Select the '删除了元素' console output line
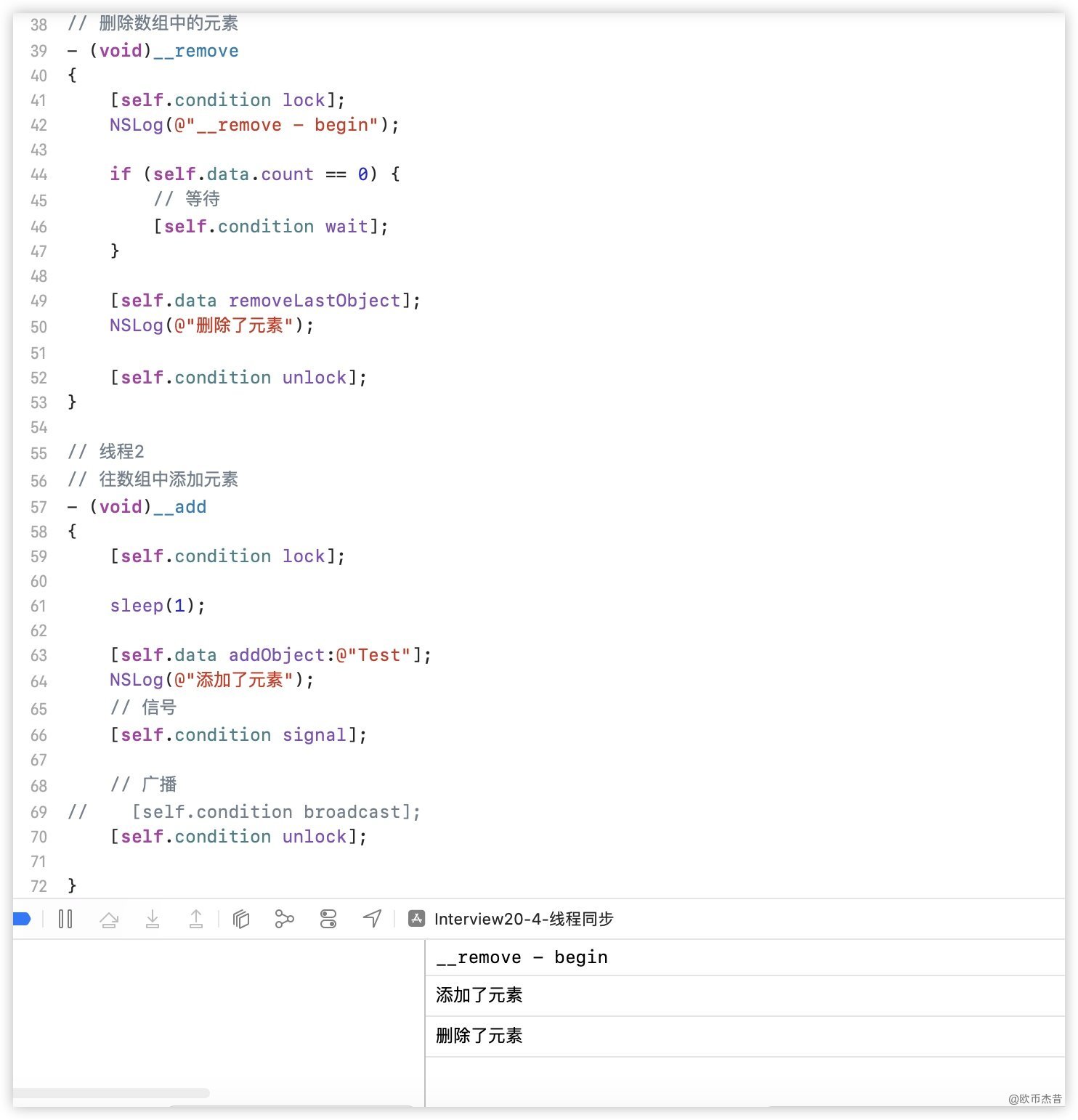Viewport: 1078px width, 1120px height. (479, 1036)
